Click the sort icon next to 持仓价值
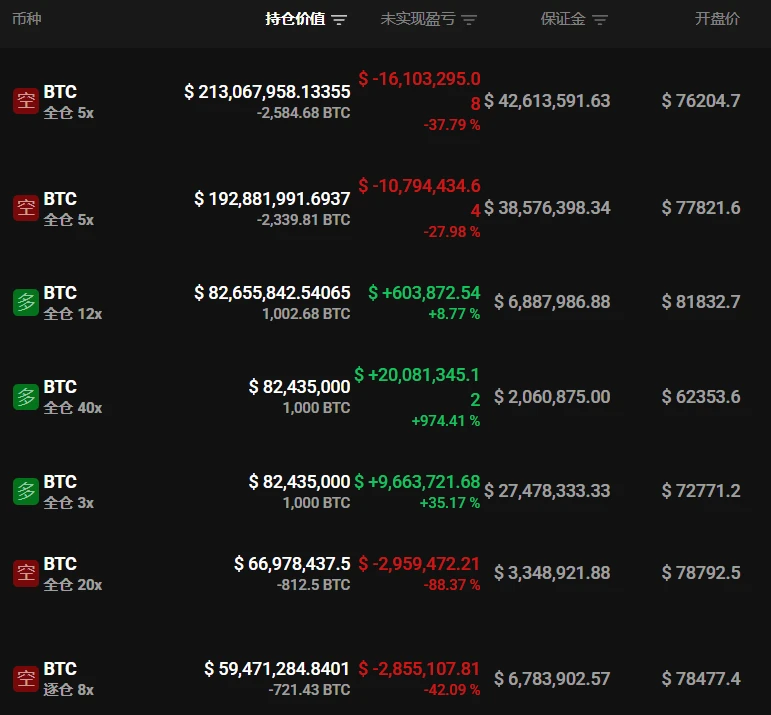Image resolution: width=771 pixels, height=715 pixels. tap(339, 20)
